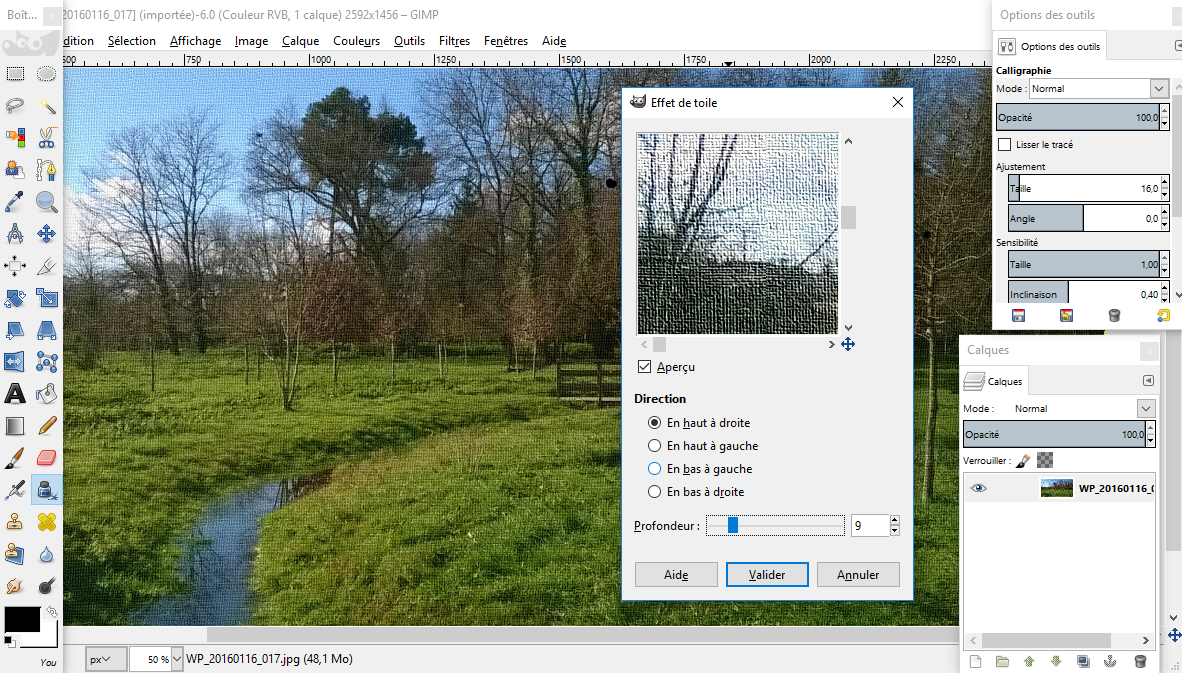Open the Filtres menu
This screenshot has width=1182, height=673.
pos(454,41)
